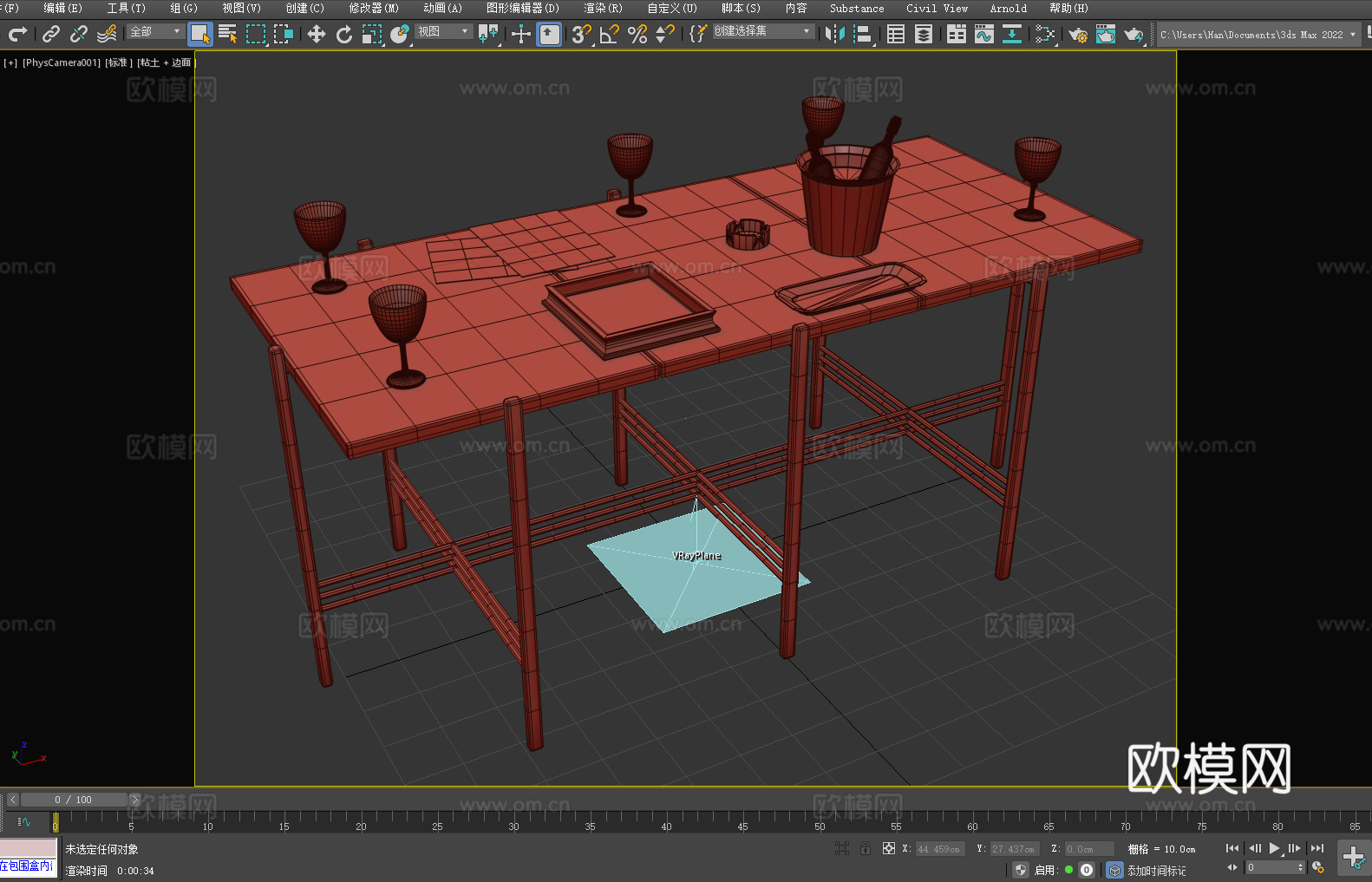Click Edit Named Selection Sets icon
The width and height of the screenshot is (1372, 882).
coord(698,34)
